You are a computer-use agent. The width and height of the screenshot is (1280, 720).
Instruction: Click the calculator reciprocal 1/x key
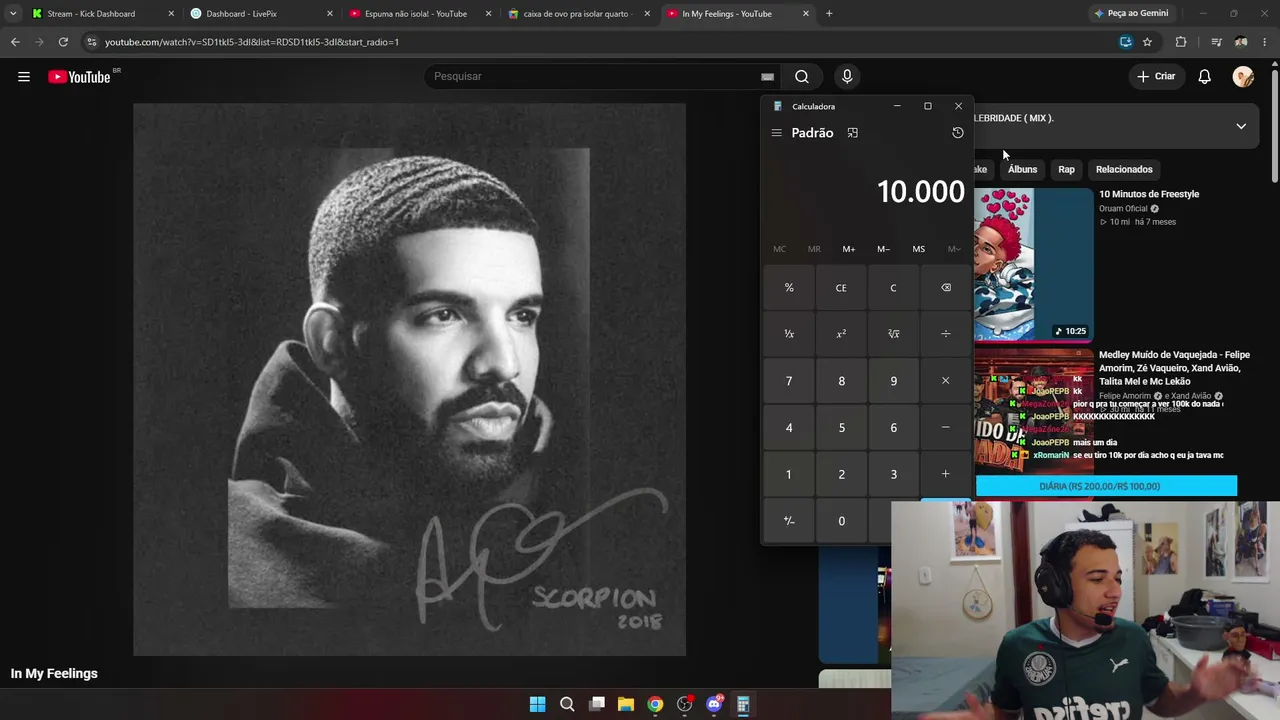click(x=789, y=334)
